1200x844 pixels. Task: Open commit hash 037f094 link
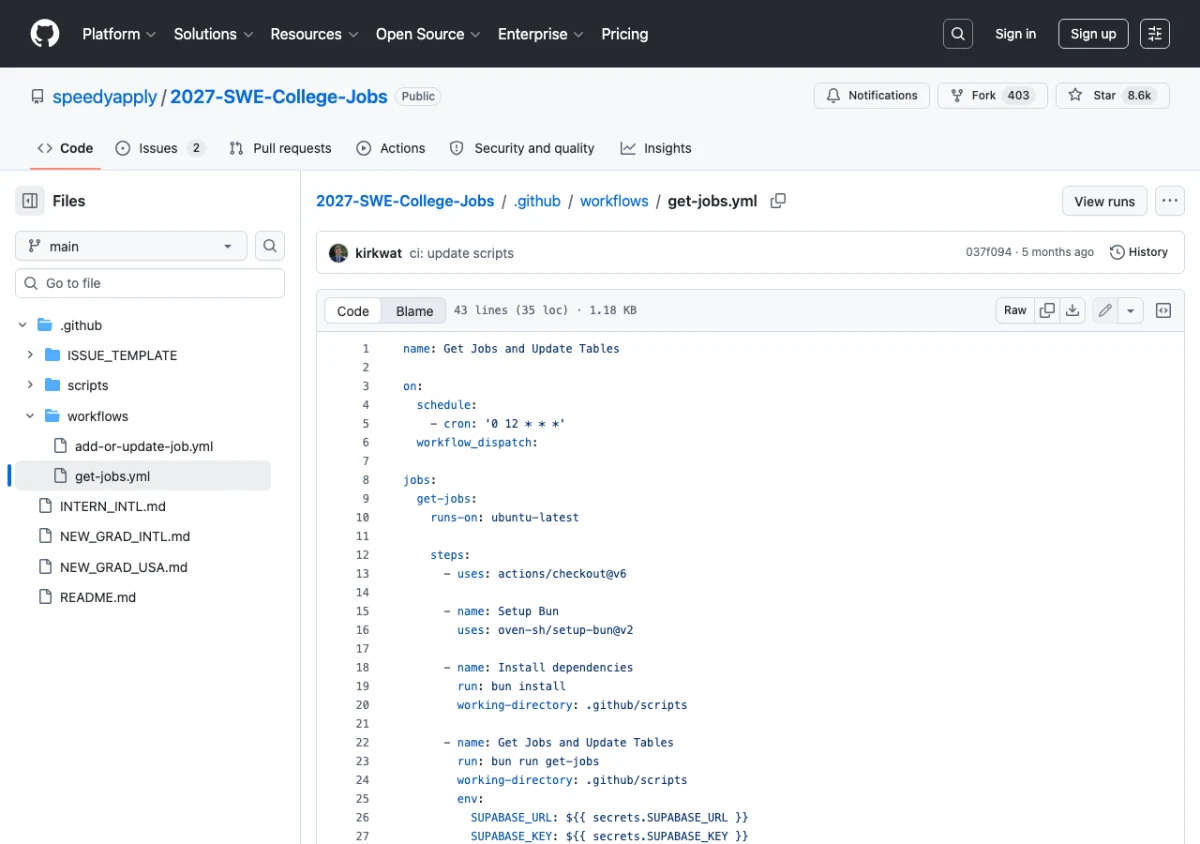click(989, 252)
